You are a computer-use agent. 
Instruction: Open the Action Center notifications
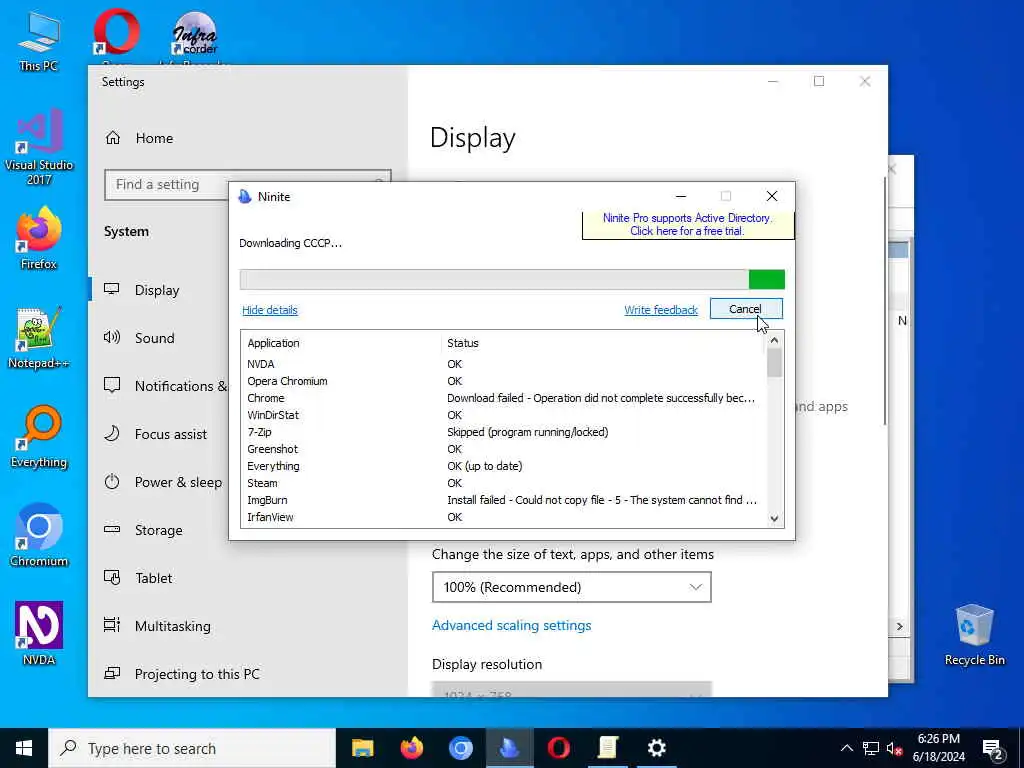[993, 749]
